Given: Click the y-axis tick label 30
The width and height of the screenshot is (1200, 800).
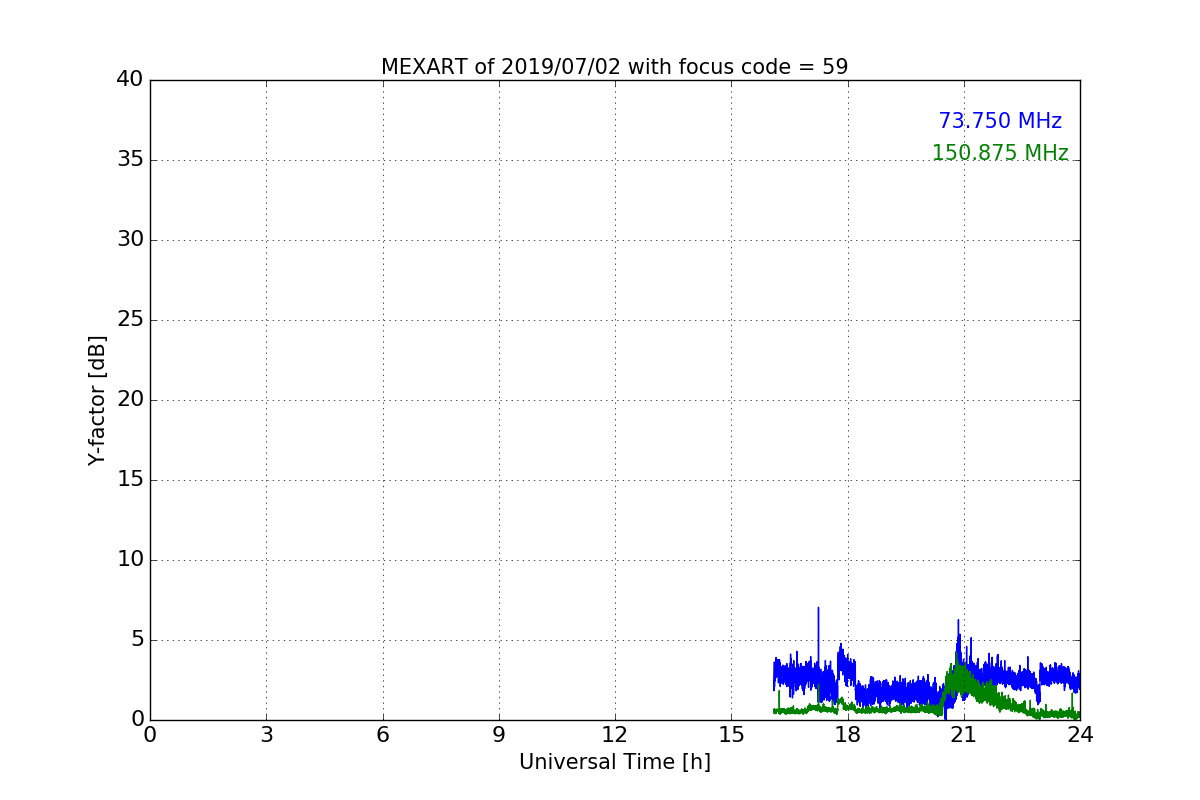Looking at the screenshot, I should [x=130, y=240].
